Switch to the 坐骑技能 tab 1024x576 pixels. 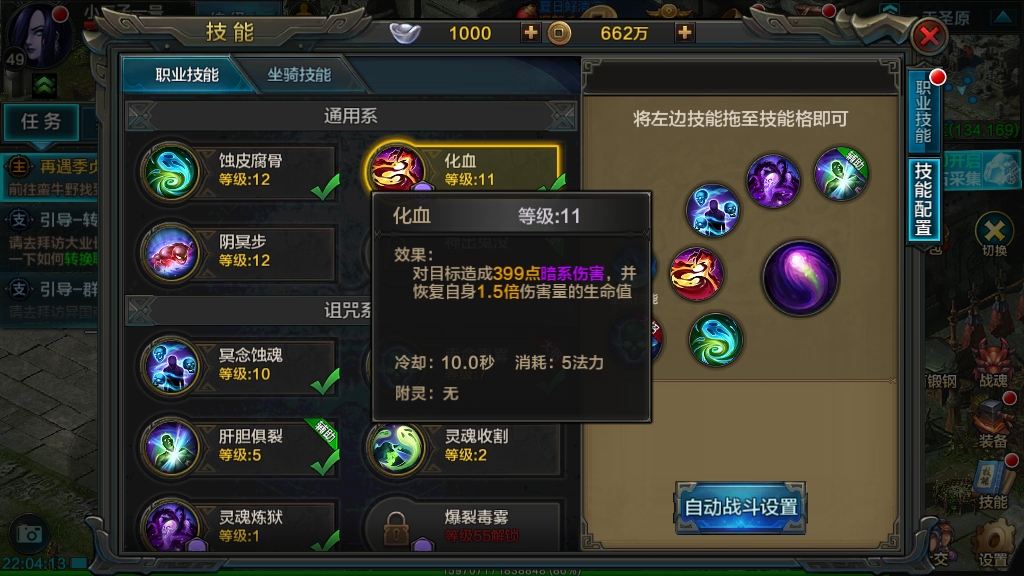pyautogui.click(x=299, y=74)
